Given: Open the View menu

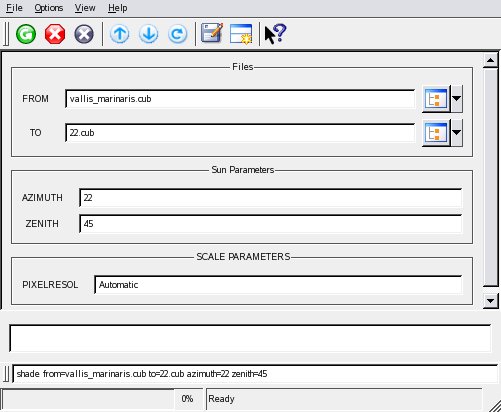Looking at the screenshot, I should coord(85,8).
